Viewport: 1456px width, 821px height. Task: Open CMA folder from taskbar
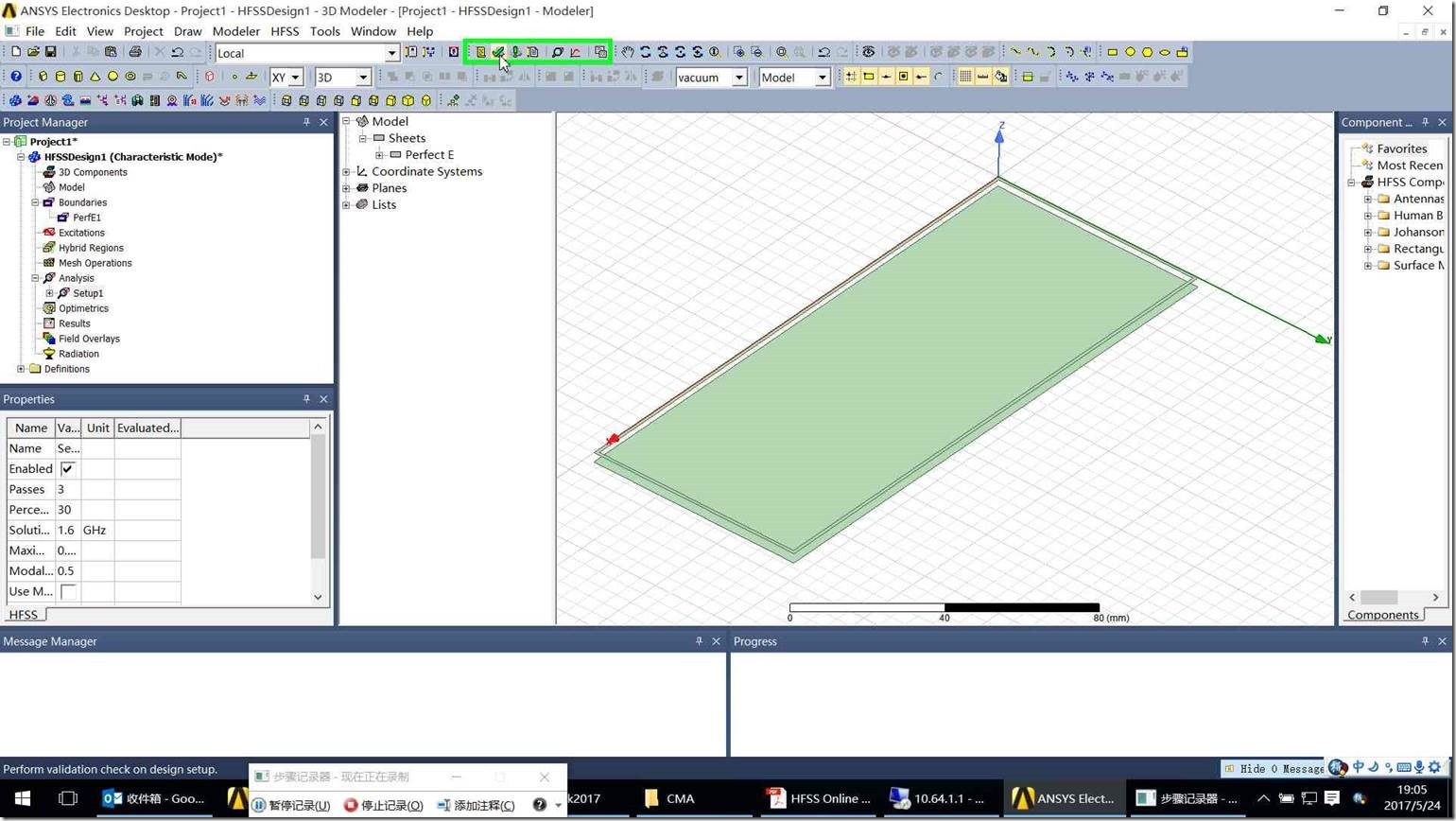[x=680, y=798]
